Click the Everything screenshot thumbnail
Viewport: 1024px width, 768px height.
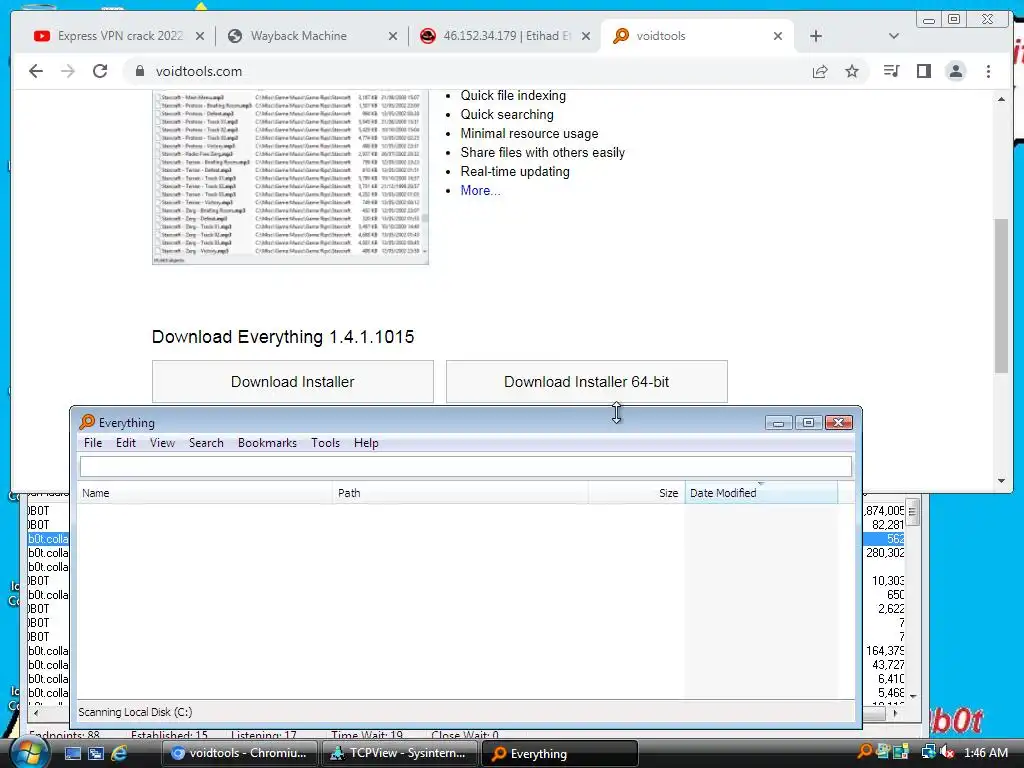point(290,177)
